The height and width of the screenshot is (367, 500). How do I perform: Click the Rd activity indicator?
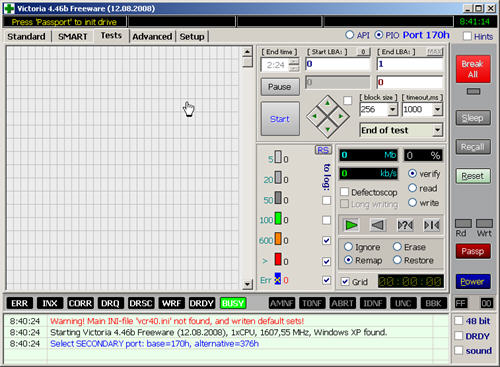463,224
